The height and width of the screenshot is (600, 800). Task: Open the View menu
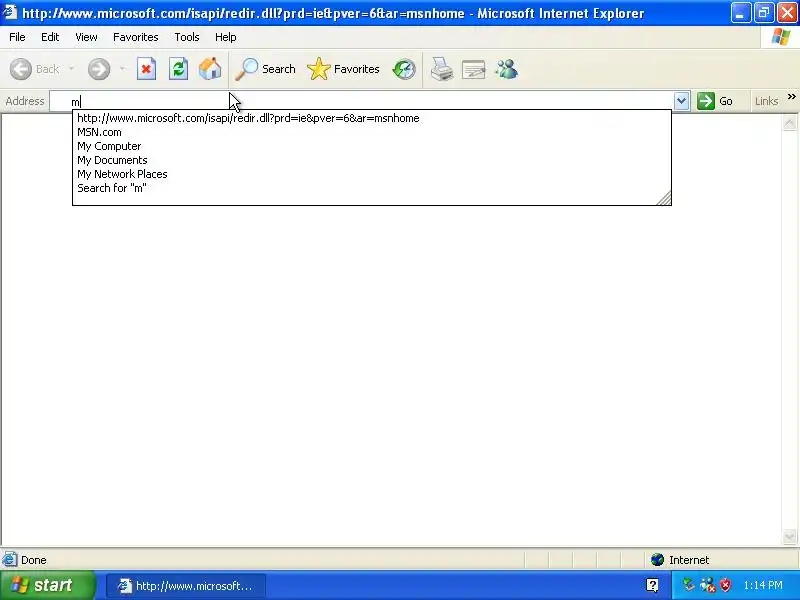[x=86, y=37]
